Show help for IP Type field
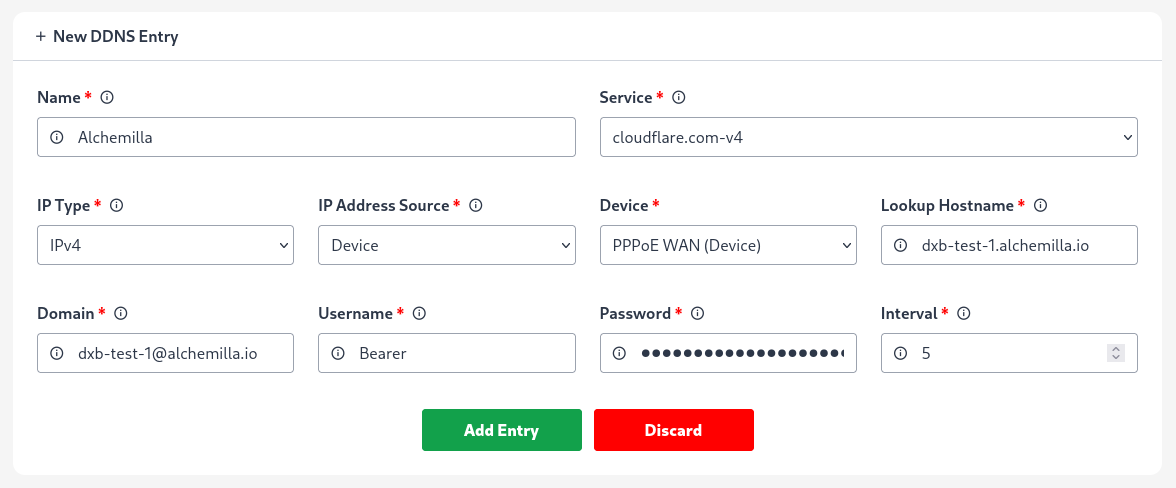Screen dimensions: 1176x488 tap(116, 205)
